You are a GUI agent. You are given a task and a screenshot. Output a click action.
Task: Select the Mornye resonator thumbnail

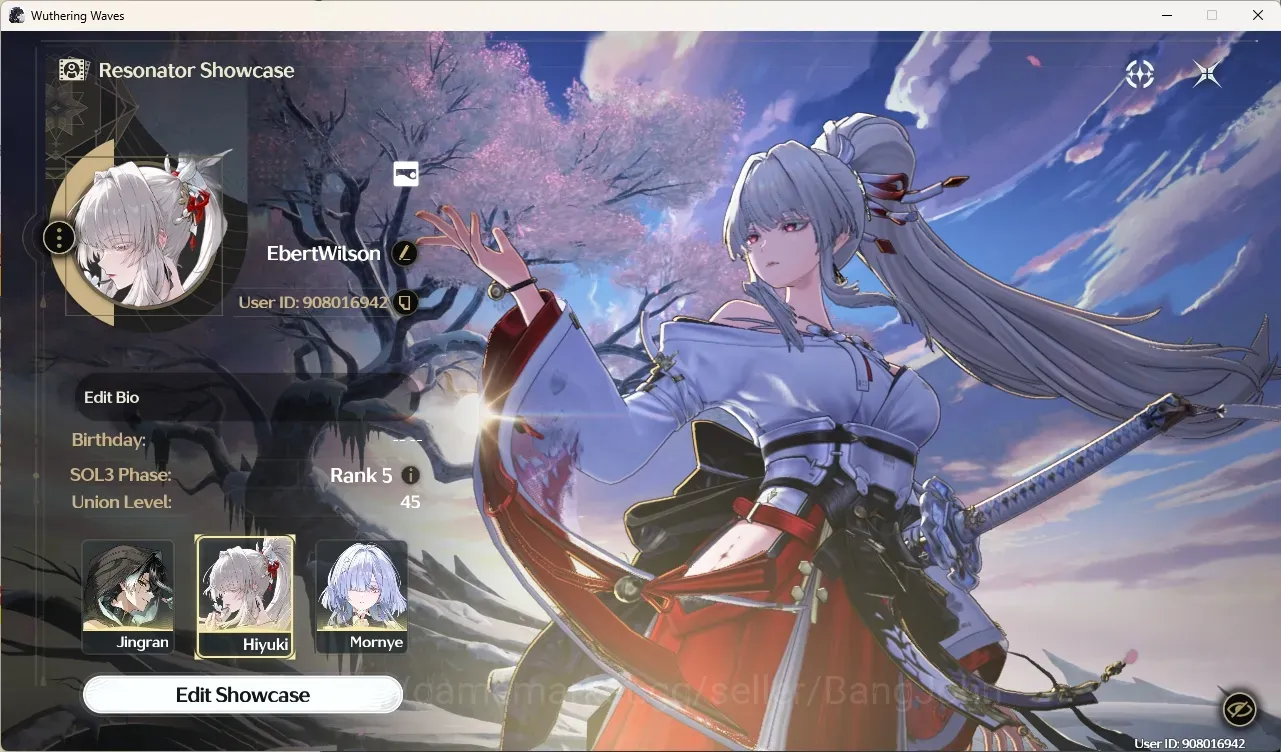[x=362, y=597]
